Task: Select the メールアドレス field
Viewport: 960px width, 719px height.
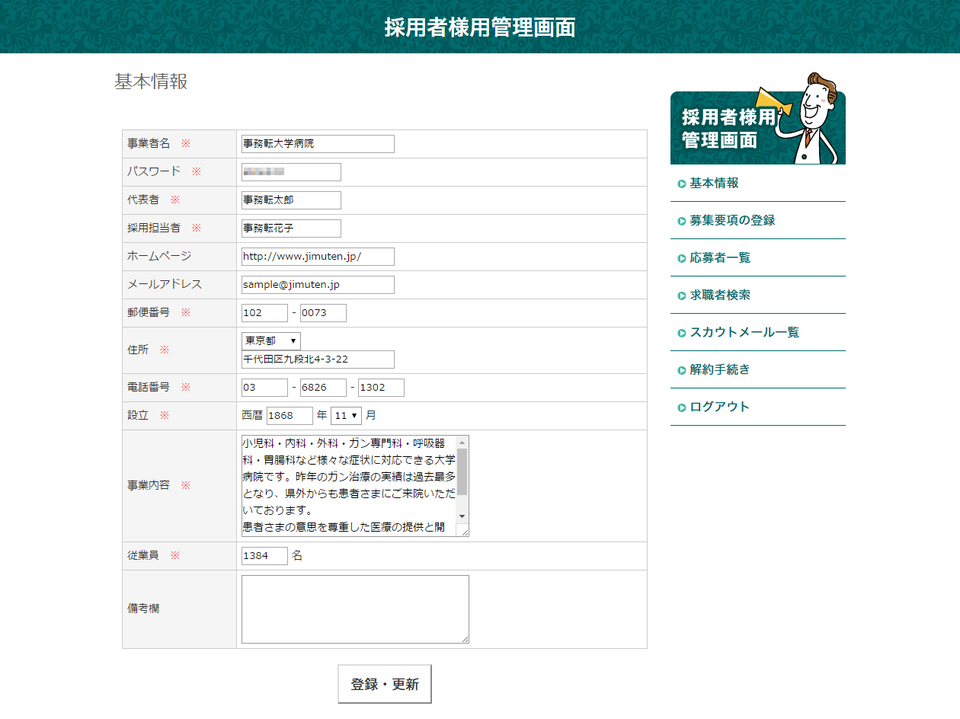Action: [x=318, y=285]
